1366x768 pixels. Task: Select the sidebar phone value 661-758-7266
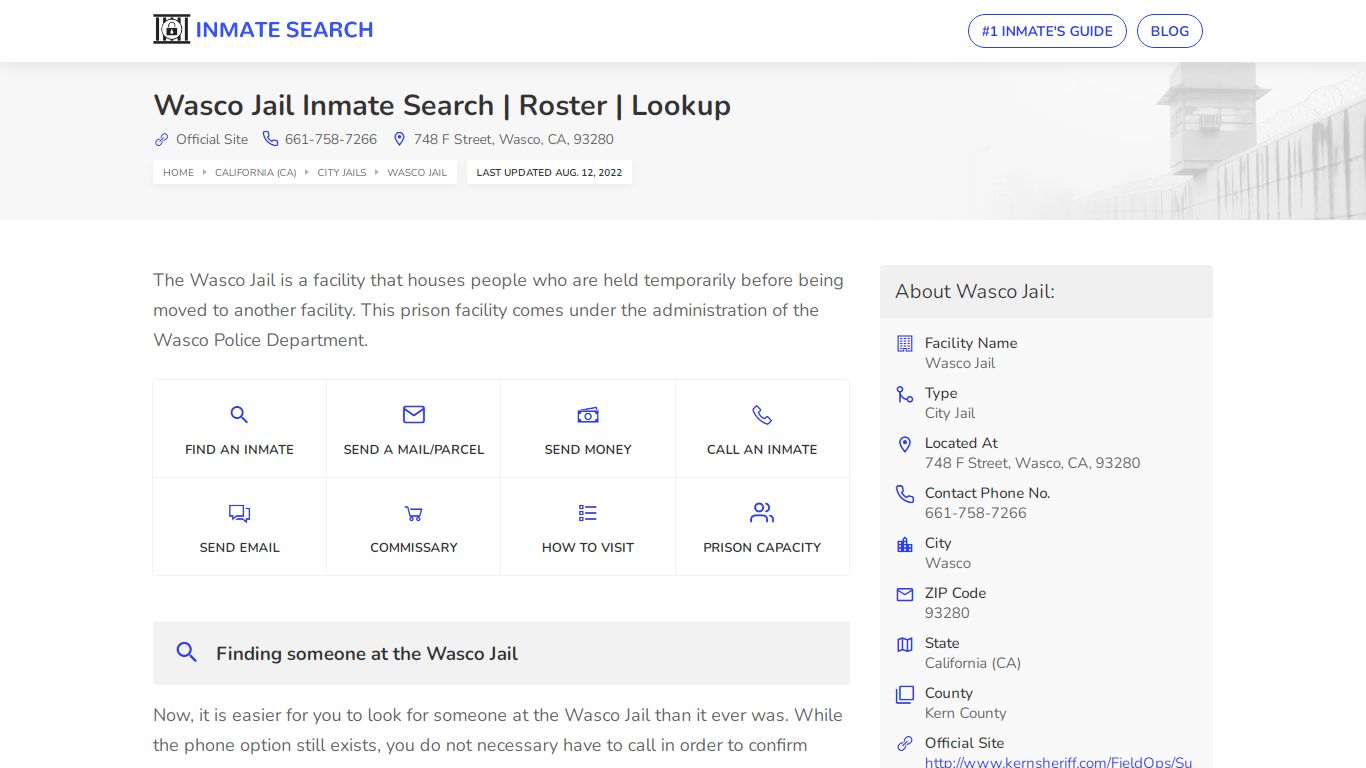tap(976, 513)
